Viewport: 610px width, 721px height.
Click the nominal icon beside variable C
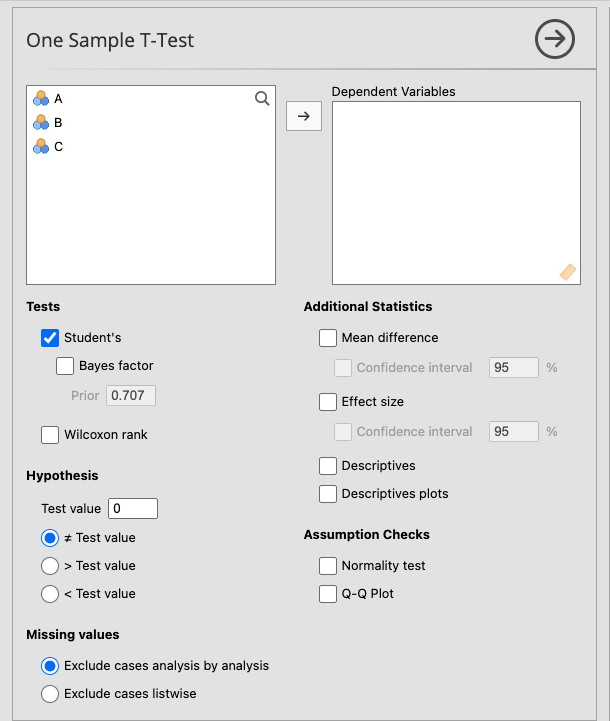click(x=41, y=146)
